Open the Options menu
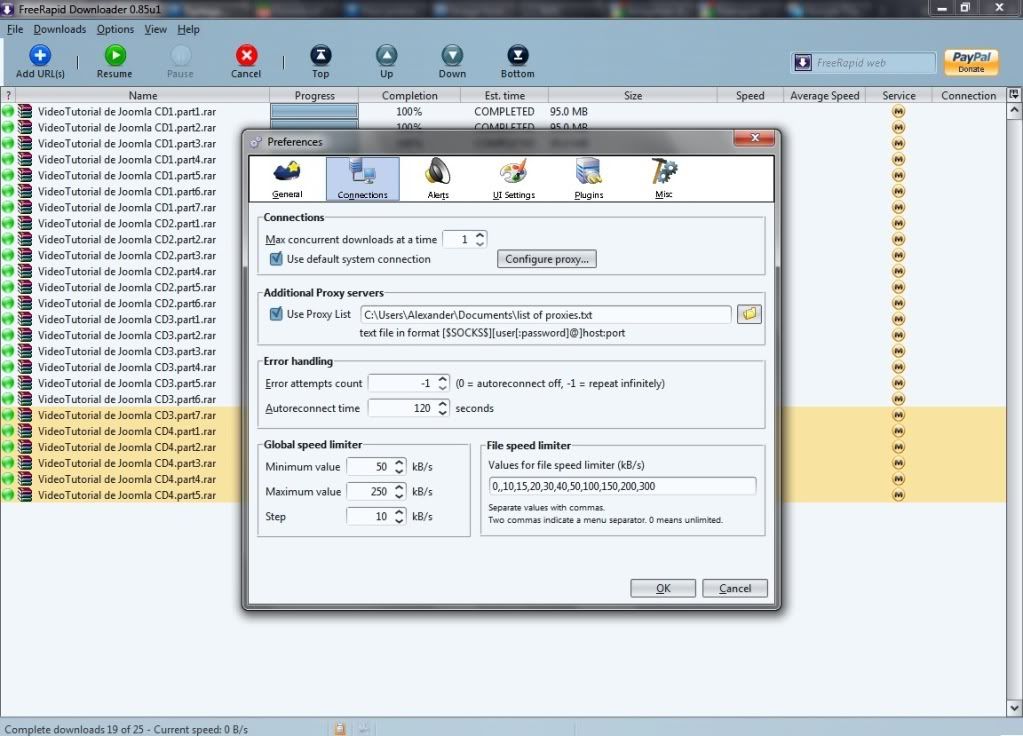 point(115,29)
